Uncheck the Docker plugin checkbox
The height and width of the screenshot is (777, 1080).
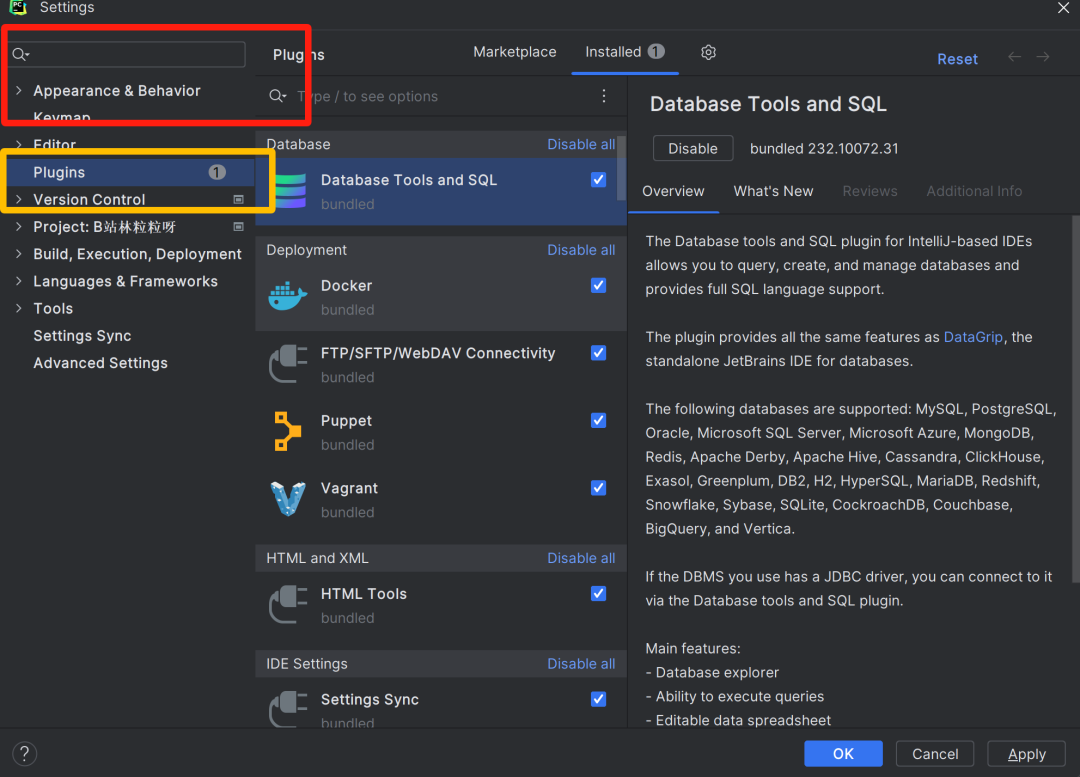coord(599,285)
